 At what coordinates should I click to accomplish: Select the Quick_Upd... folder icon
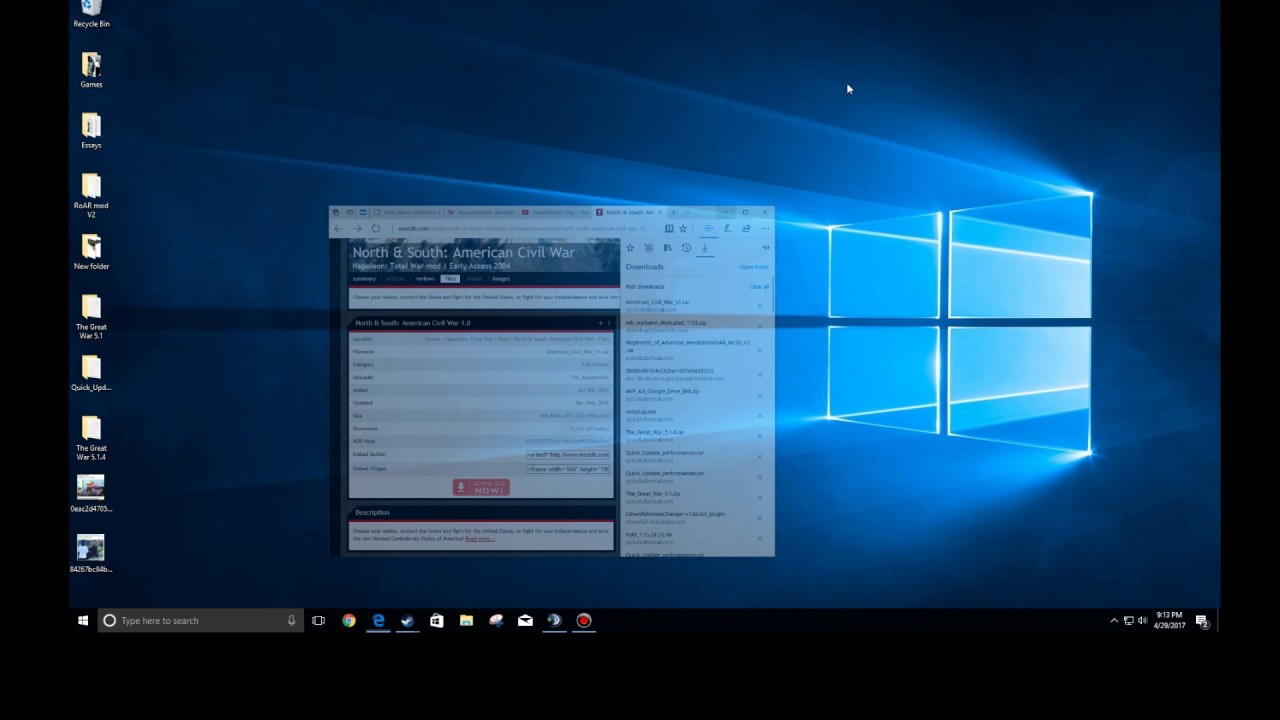click(91, 374)
